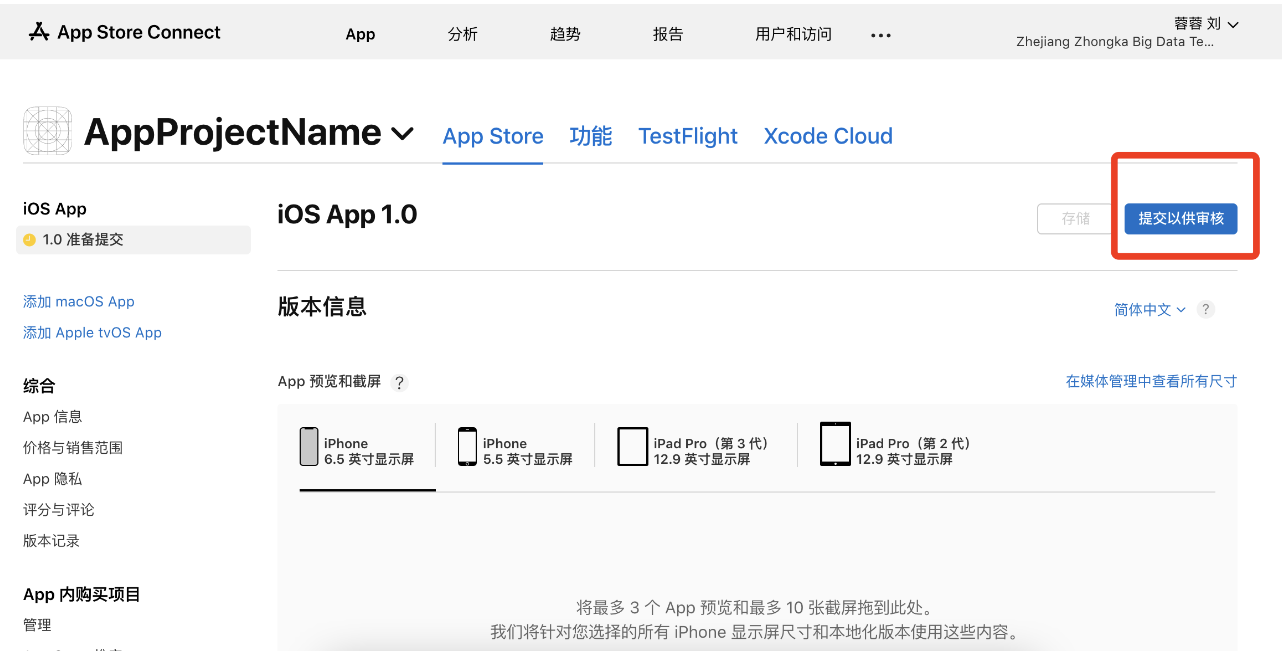The height and width of the screenshot is (668, 1282).
Task: Select 报告 in the top navigation
Action: pos(668,34)
